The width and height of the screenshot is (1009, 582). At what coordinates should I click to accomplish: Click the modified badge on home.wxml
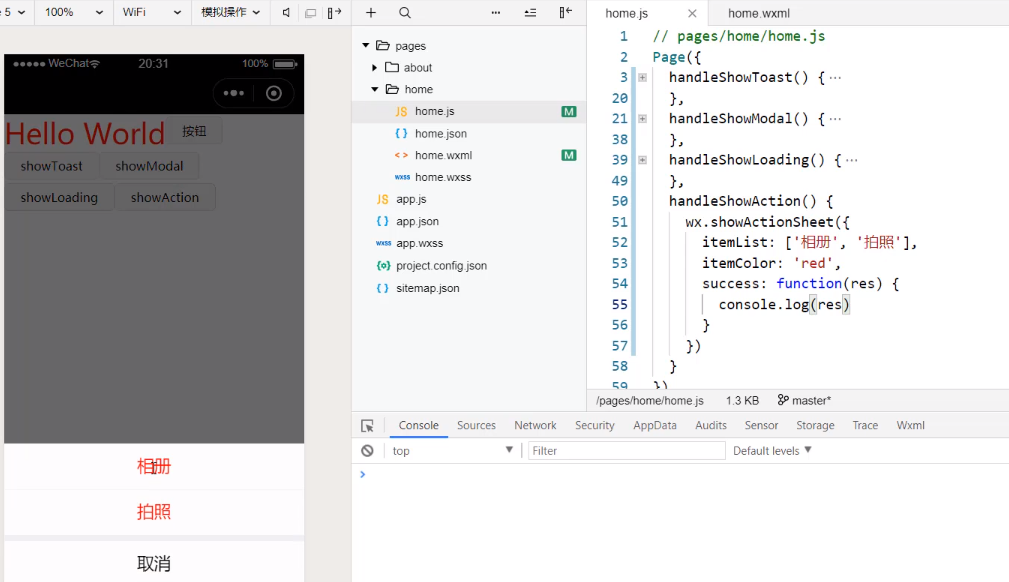569,155
